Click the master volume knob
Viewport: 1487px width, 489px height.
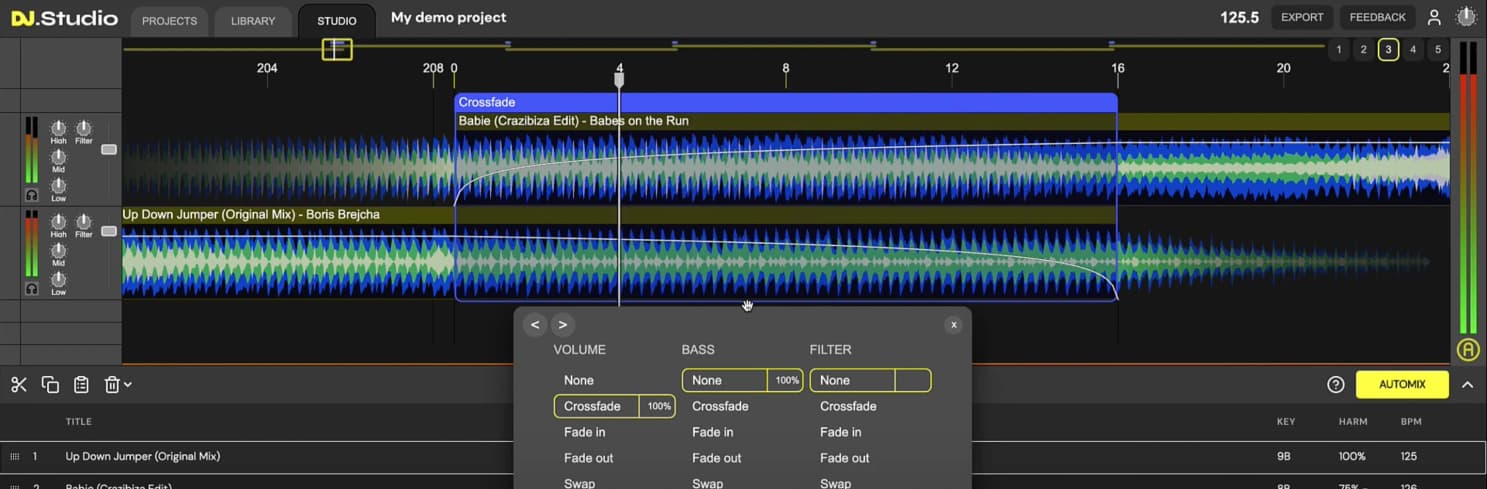tap(1465, 17)
